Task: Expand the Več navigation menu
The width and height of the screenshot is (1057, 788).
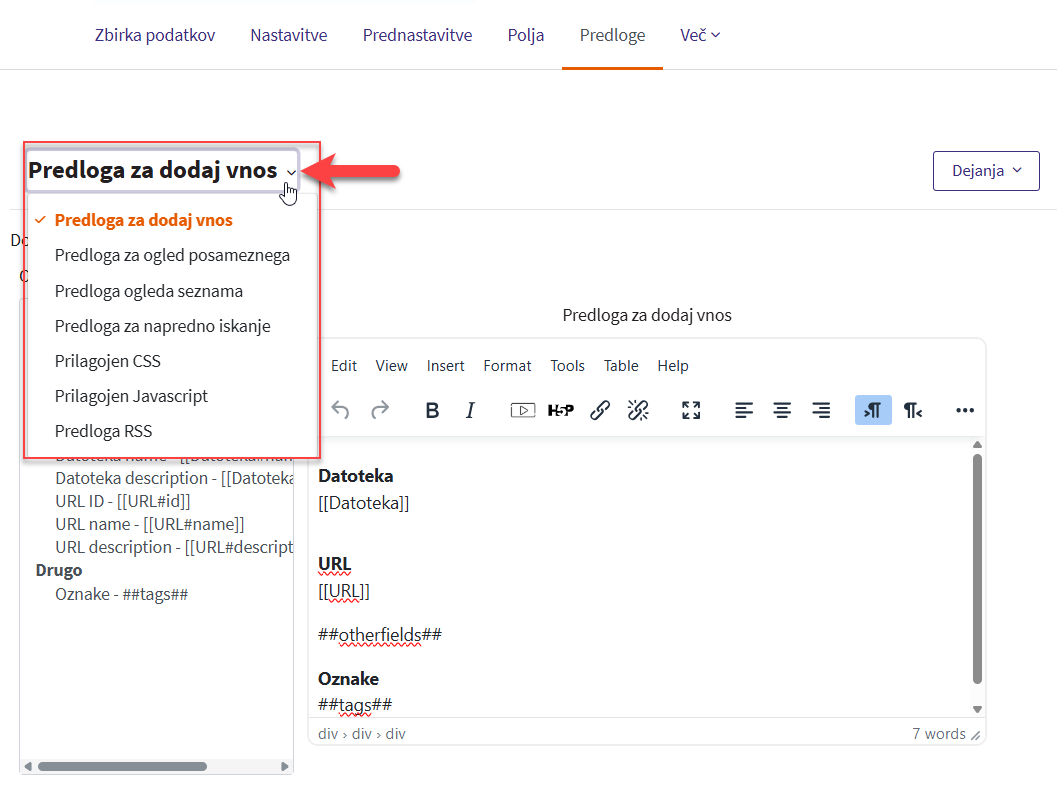Action: (700, 35)
